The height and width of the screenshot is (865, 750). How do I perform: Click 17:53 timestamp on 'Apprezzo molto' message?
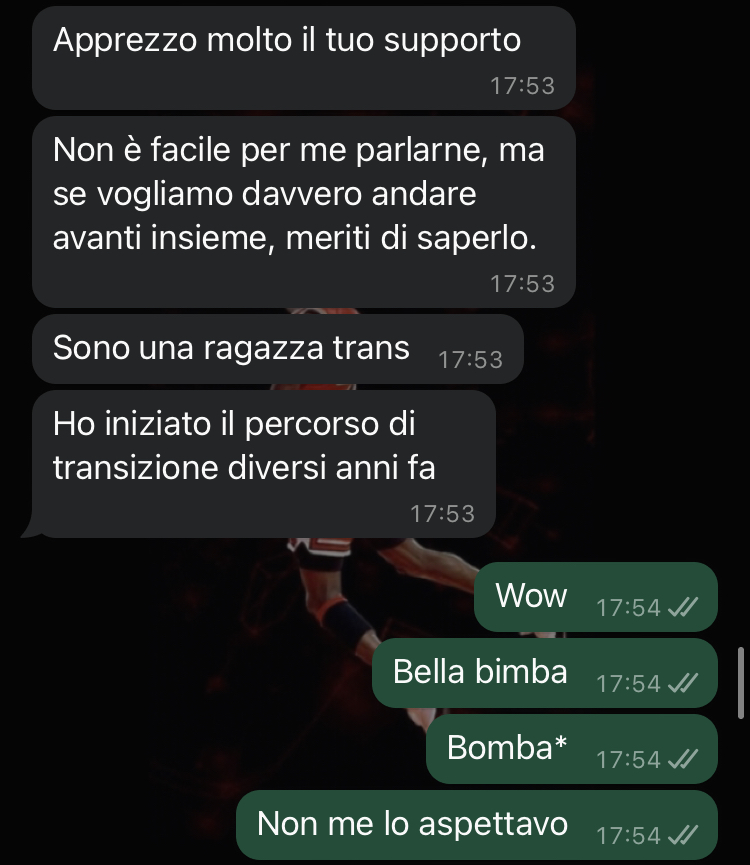522,86
